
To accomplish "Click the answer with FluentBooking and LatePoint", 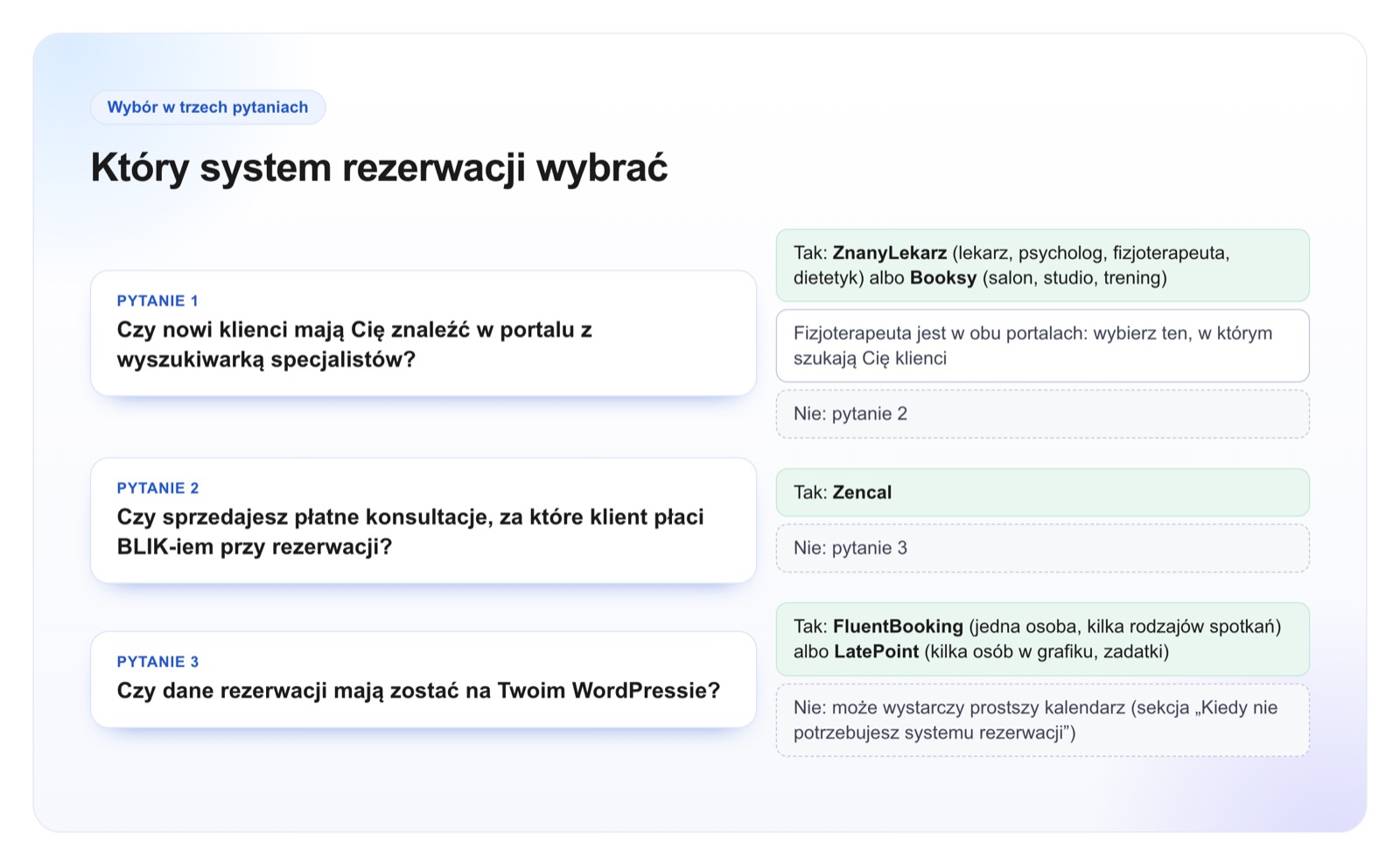I will pyautogui.click(x=1042, y=639).
